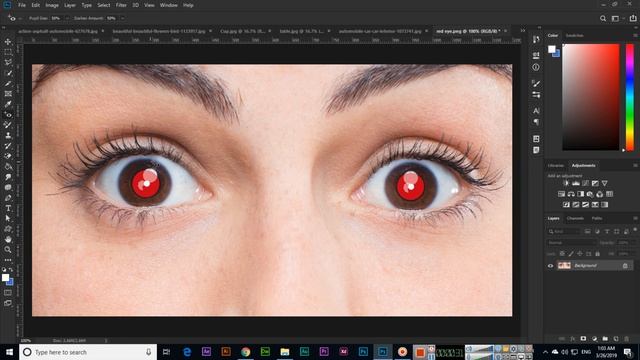Screen dimensions: 640x360
Task: Open the Image menu
Action: pyautogui.click(x=52, y=5)
